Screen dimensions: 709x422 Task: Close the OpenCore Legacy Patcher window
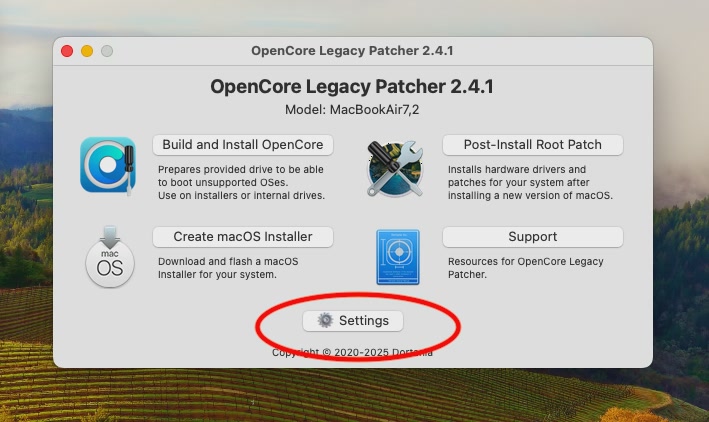pos(67,51)
